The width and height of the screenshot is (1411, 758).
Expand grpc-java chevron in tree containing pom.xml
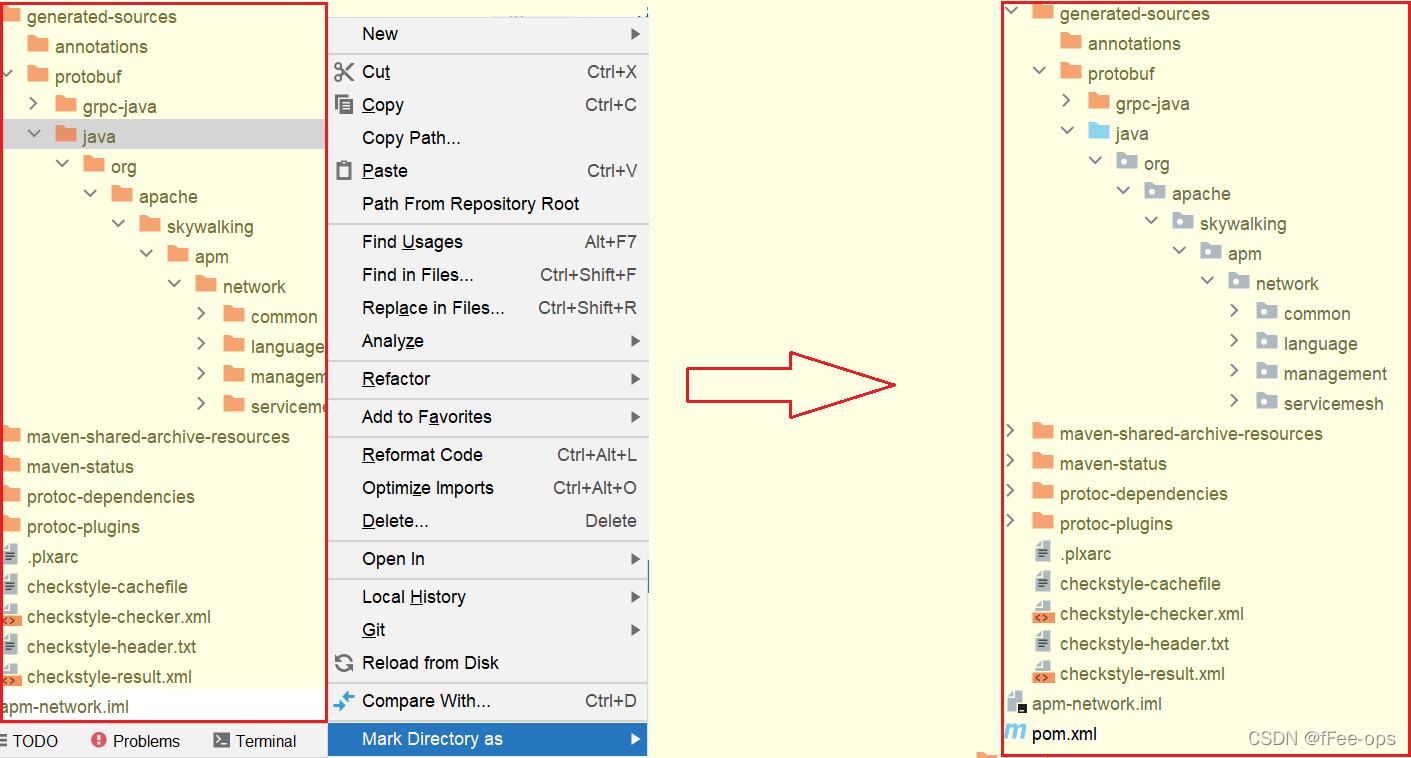pyautogui.click(x=1067, y=101)
